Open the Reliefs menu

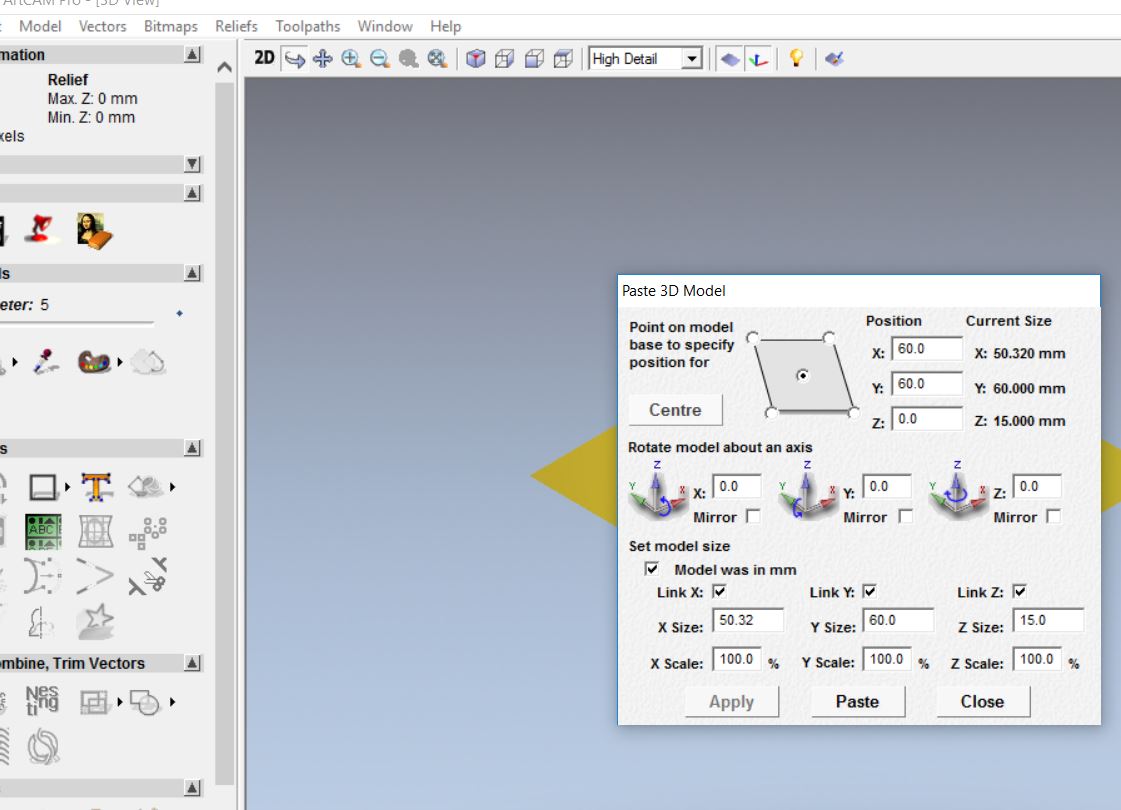click(x=236, y=26)
